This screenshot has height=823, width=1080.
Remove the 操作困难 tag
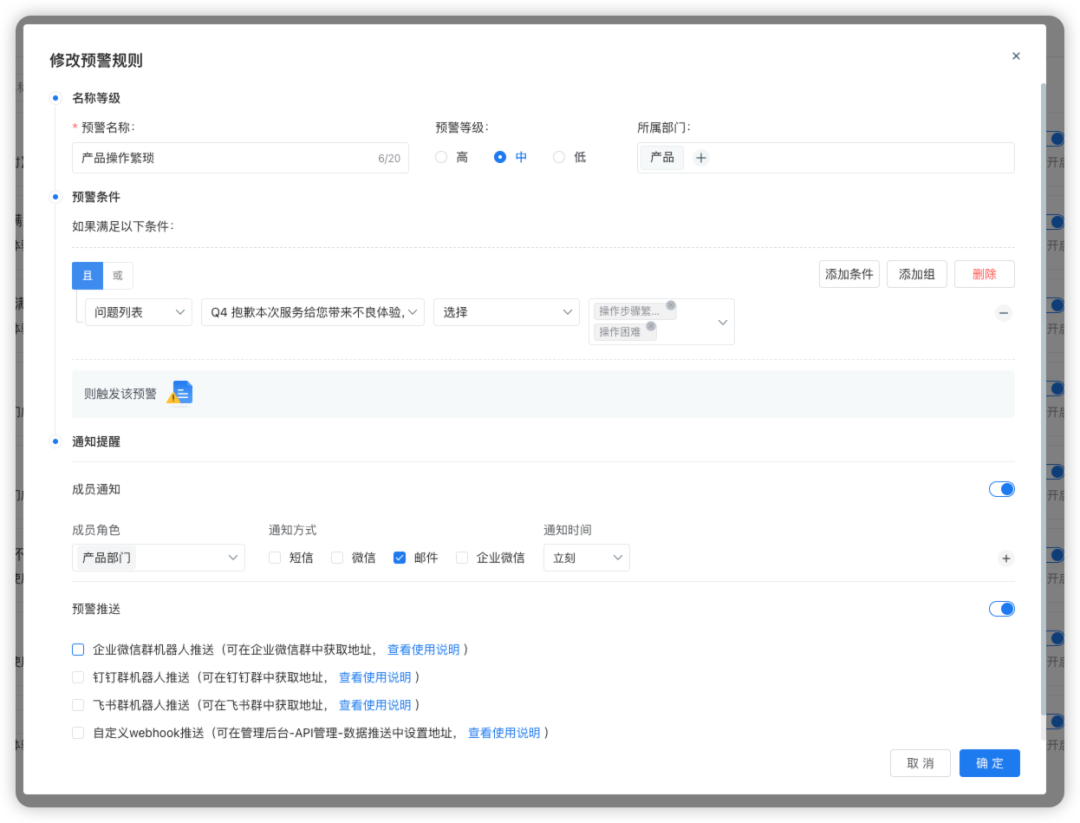point(651,326)
